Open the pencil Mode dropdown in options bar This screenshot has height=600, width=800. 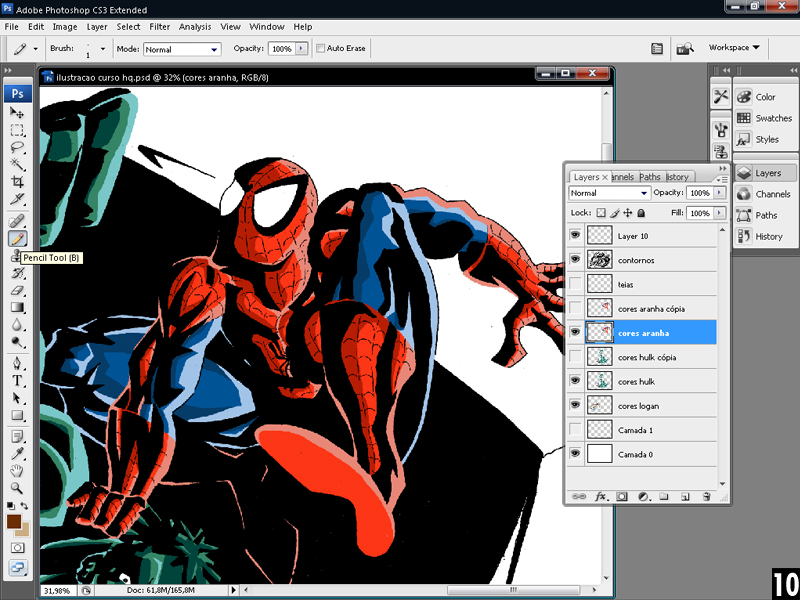[182, 49]
